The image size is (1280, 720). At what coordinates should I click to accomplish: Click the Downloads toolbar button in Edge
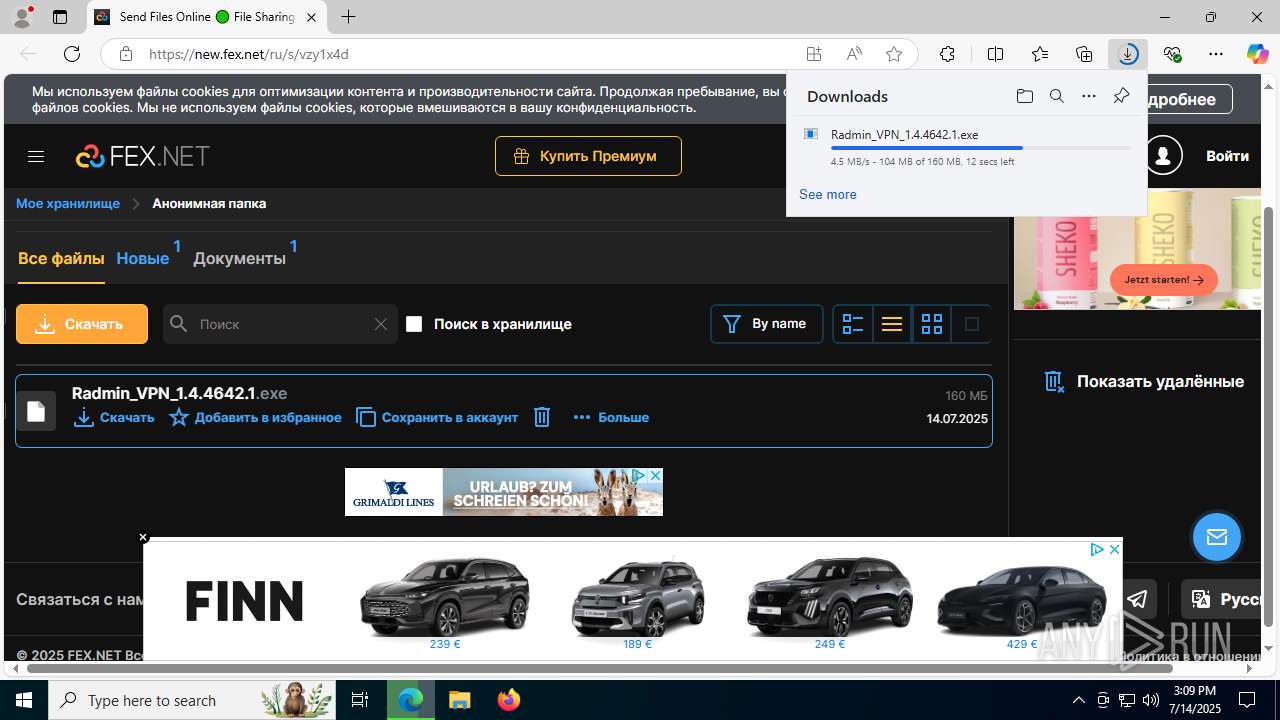coord(1128,54)
